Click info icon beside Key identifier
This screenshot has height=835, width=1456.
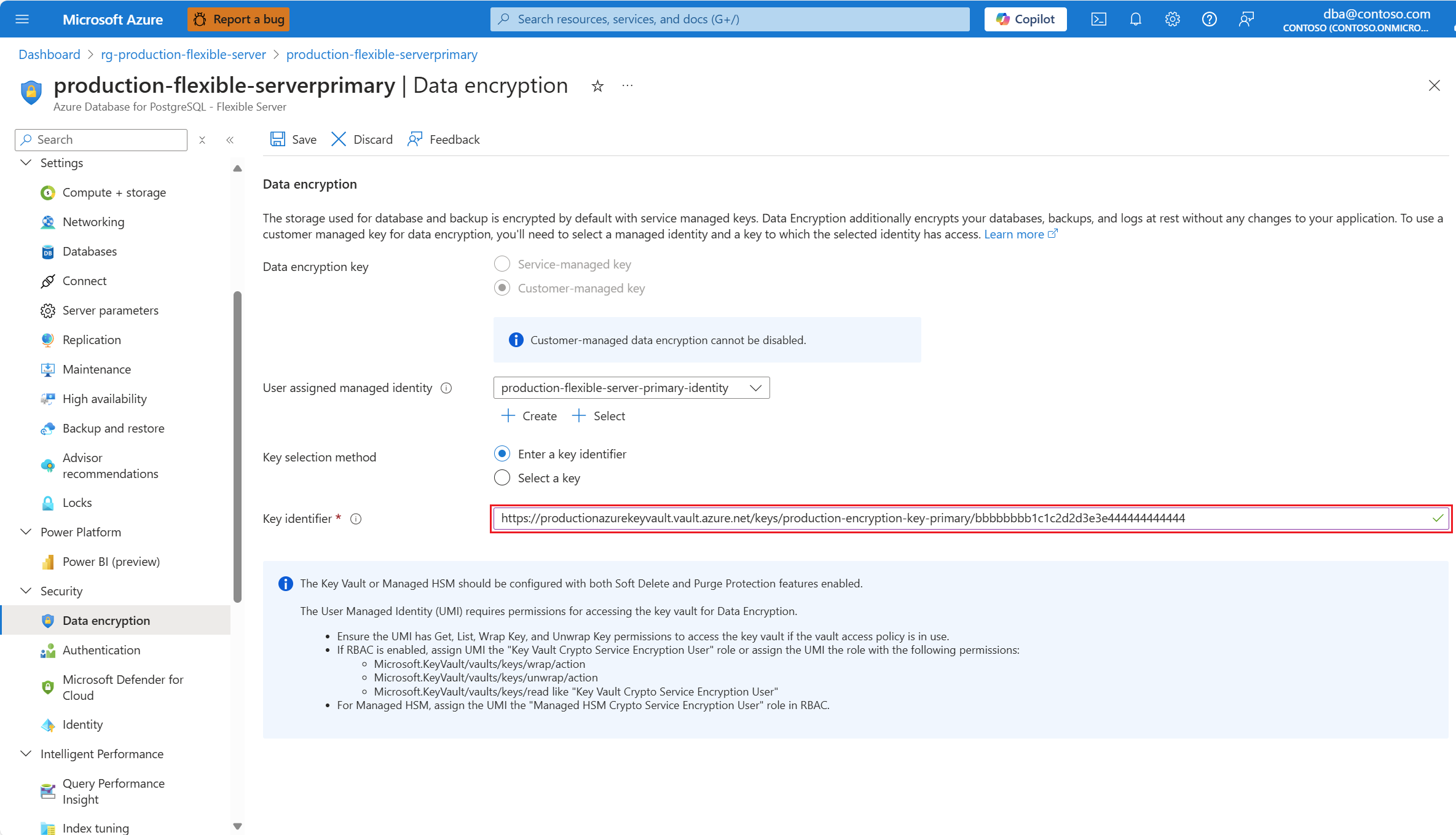point(356,519)
